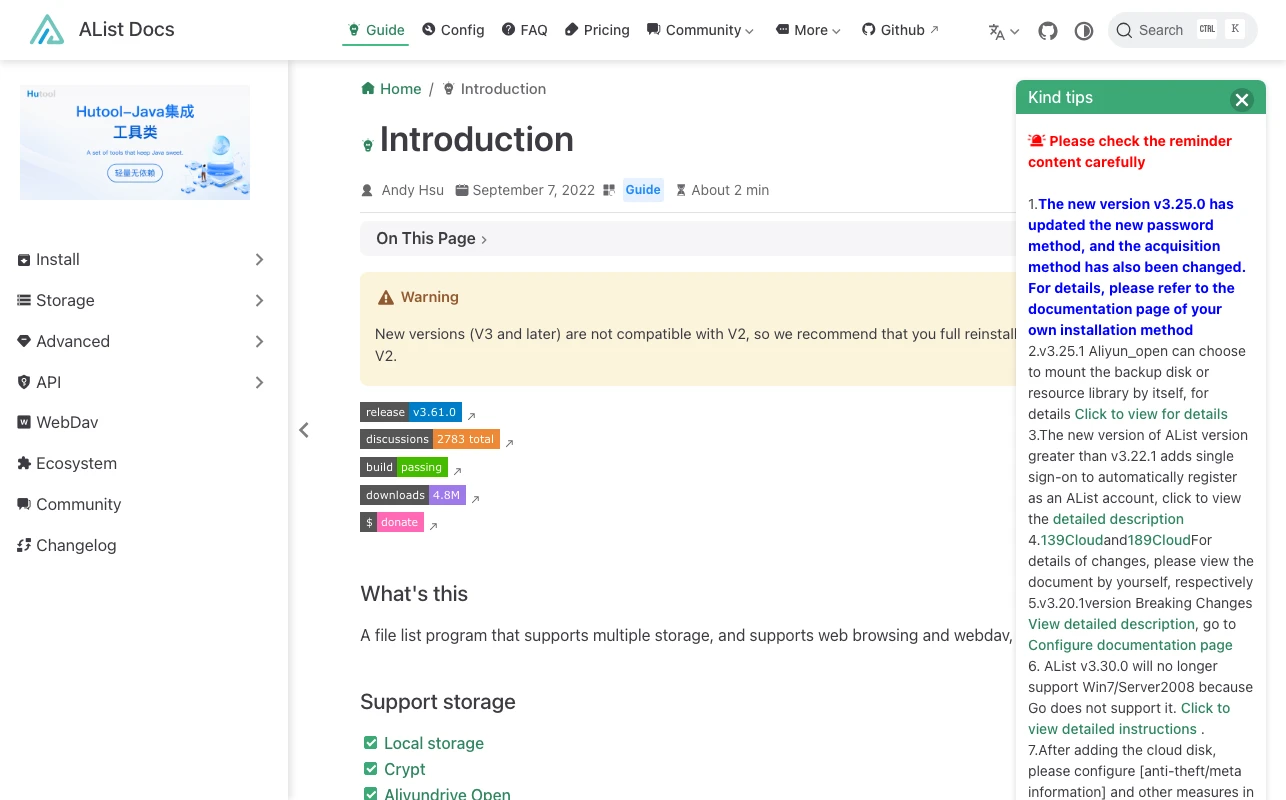The height and width of the screenshot is (800, 1286).
Task: Open the Github external nav link
Action: (900, 30)
